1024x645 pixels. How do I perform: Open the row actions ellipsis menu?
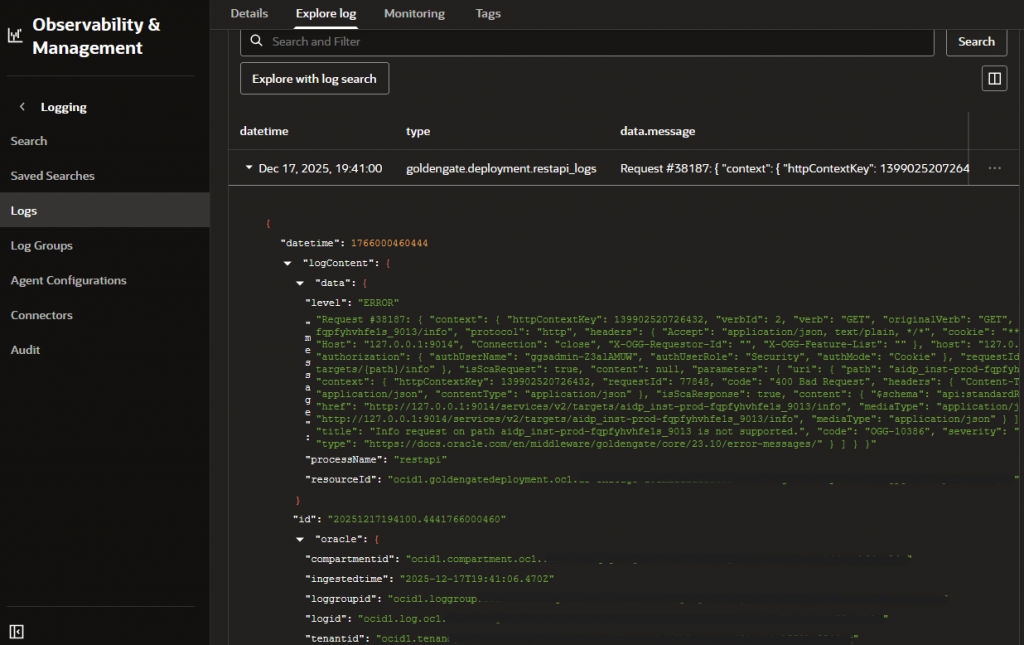point(994,169)
